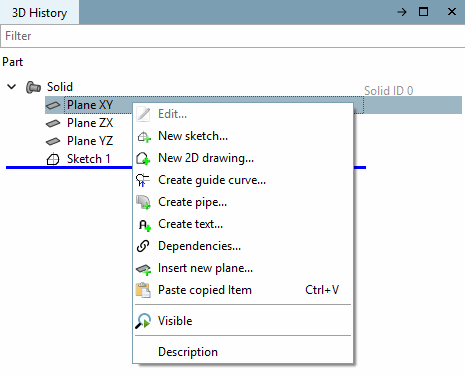Click the grayed Edit pencil icon

[143, 114]
